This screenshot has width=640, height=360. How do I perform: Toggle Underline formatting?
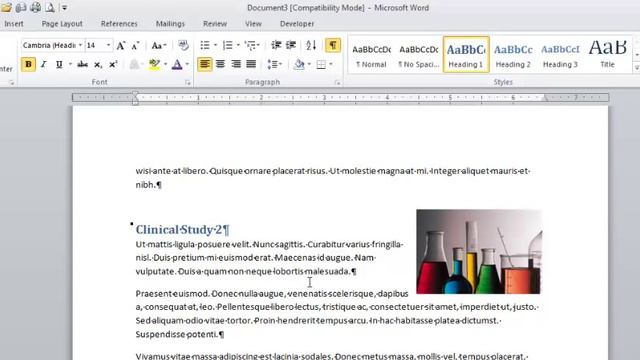59,64
